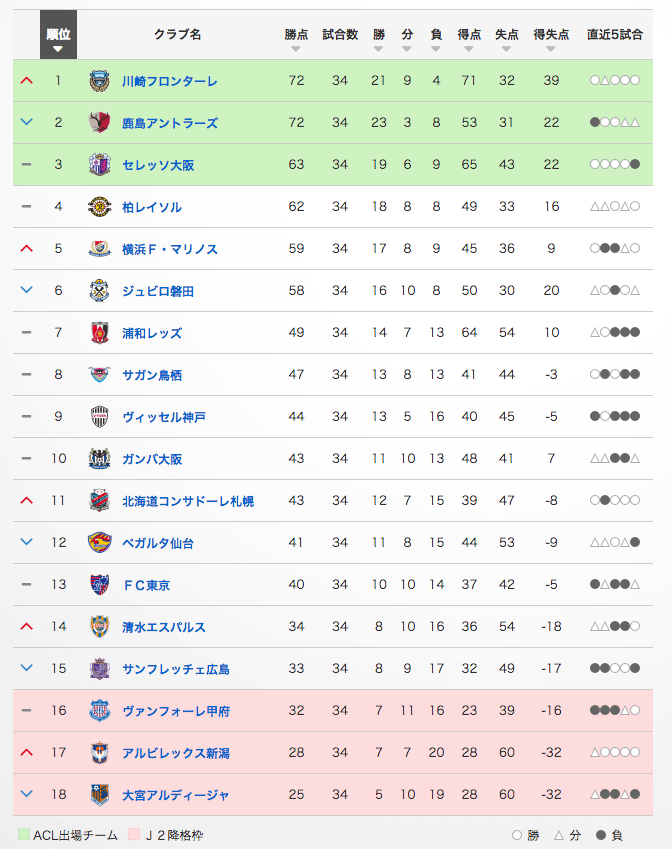Viewport: 672px width, 849px height.
Task: Click the FC東京 club crest
Action: (x=99, y=585)
